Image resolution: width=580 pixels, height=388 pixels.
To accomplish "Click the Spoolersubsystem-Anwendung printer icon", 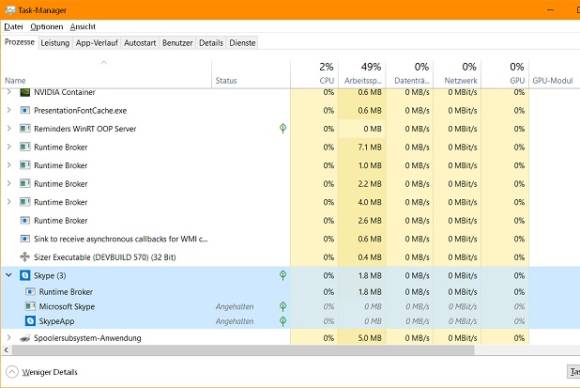I will 25,338.
